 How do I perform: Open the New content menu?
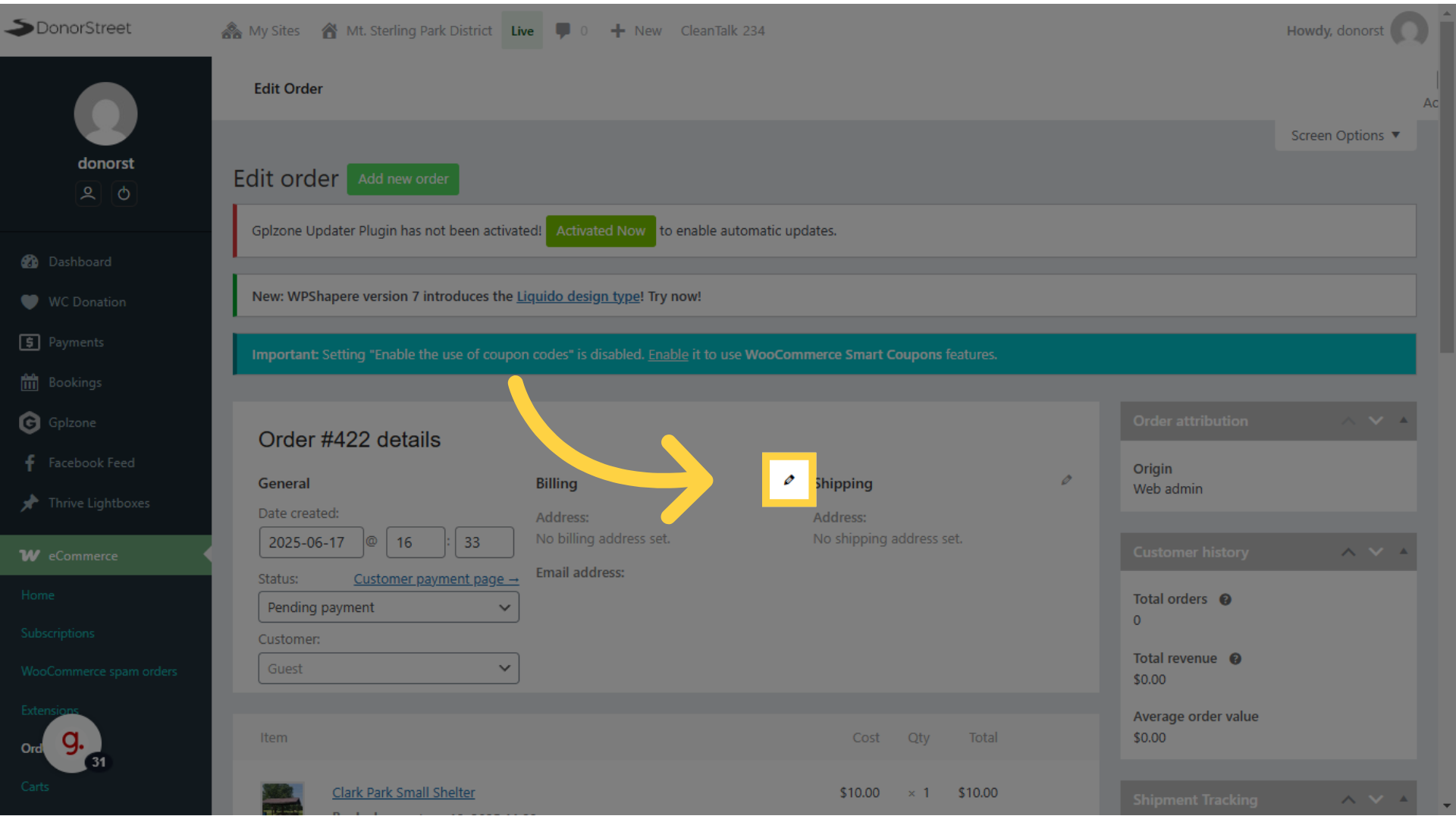(636, 30)
